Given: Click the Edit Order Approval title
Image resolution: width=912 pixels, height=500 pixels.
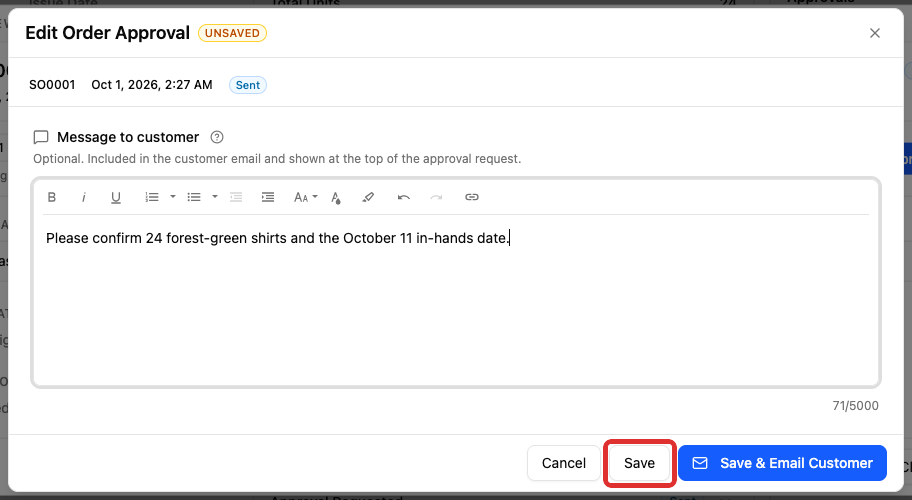Looking at the screenshot, I should pos(108,33).
